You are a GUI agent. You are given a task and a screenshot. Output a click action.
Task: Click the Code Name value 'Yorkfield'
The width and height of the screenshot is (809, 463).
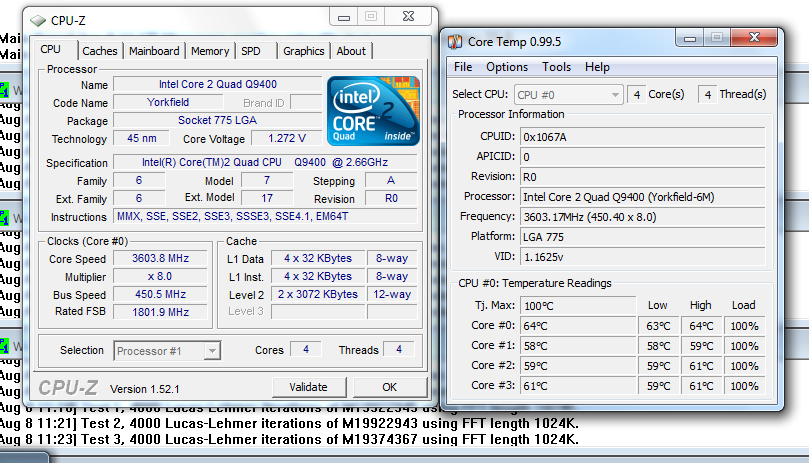tap(168, 102)
